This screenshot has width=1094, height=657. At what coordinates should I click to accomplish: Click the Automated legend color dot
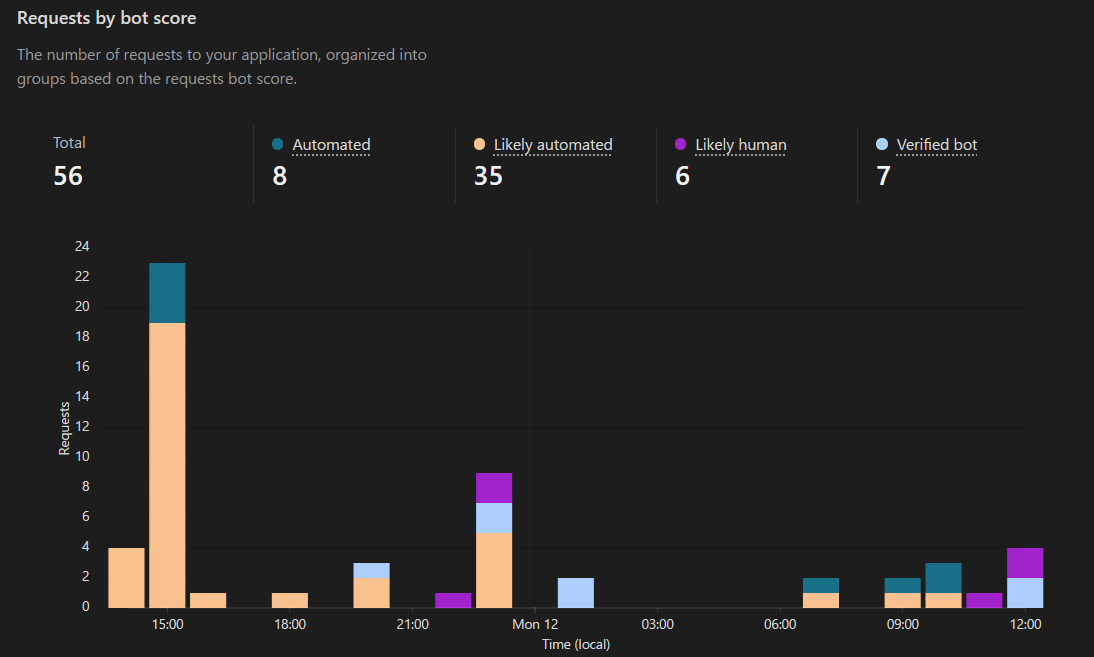(x=278, y=144)
